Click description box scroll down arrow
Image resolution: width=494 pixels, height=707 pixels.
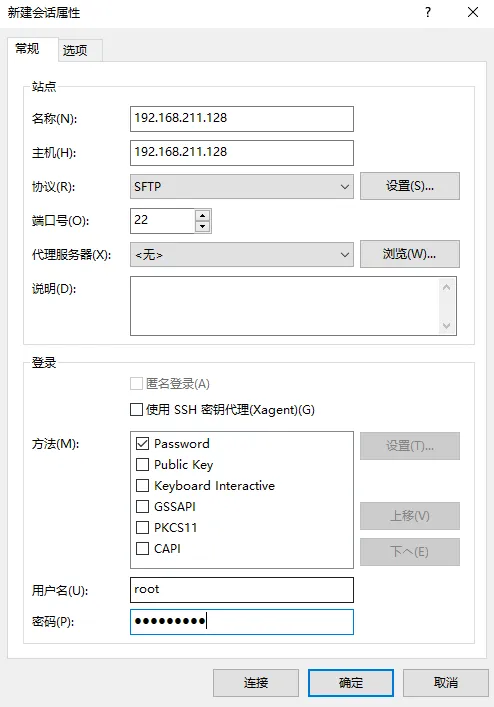pyautogui.click(x=446, y=326)
